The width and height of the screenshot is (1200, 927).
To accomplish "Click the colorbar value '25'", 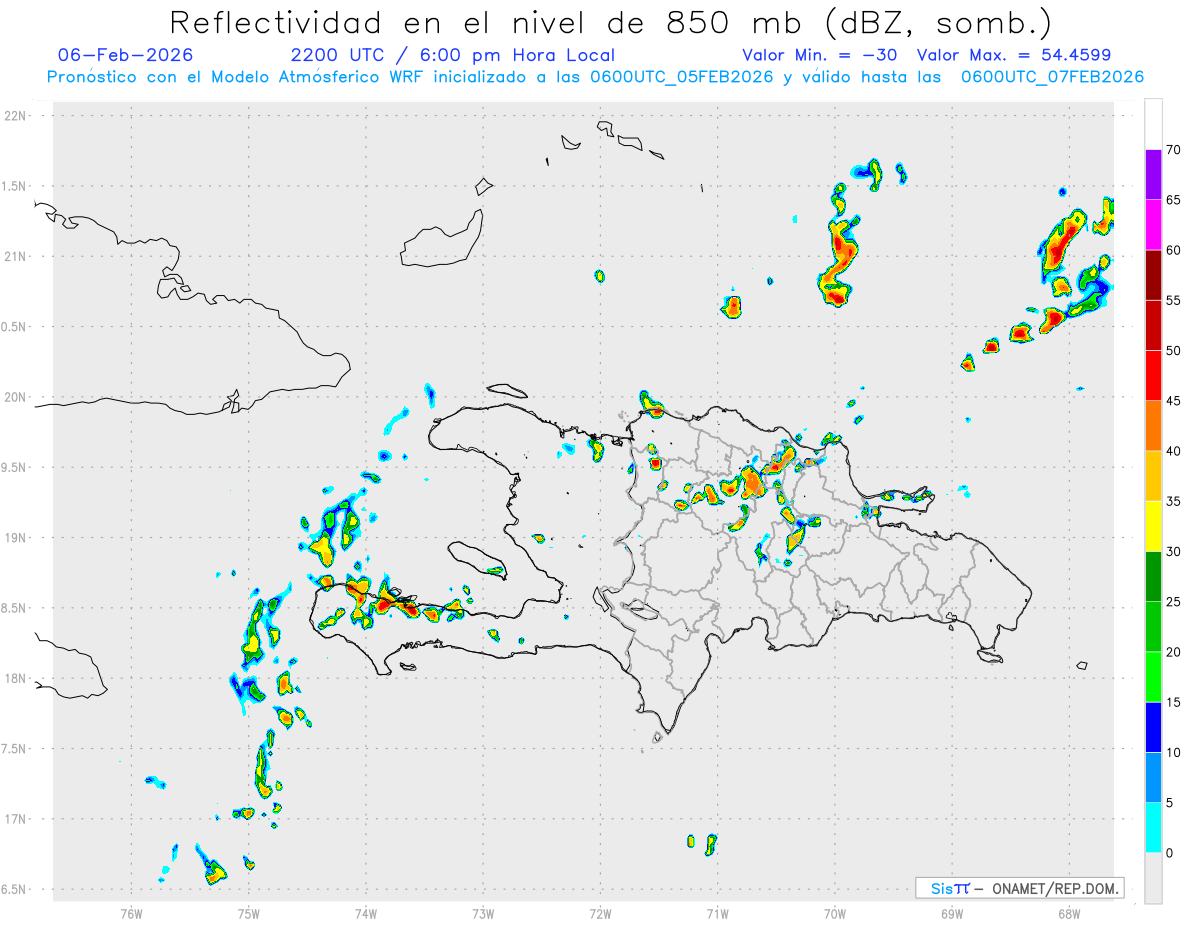I will coord(1174,602).
